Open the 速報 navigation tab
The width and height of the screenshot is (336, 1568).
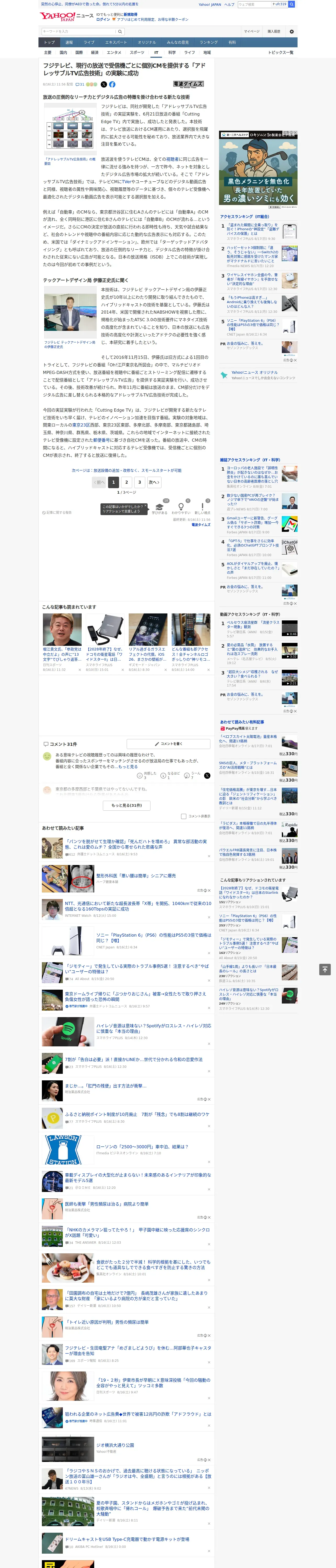tap(69, 42)
